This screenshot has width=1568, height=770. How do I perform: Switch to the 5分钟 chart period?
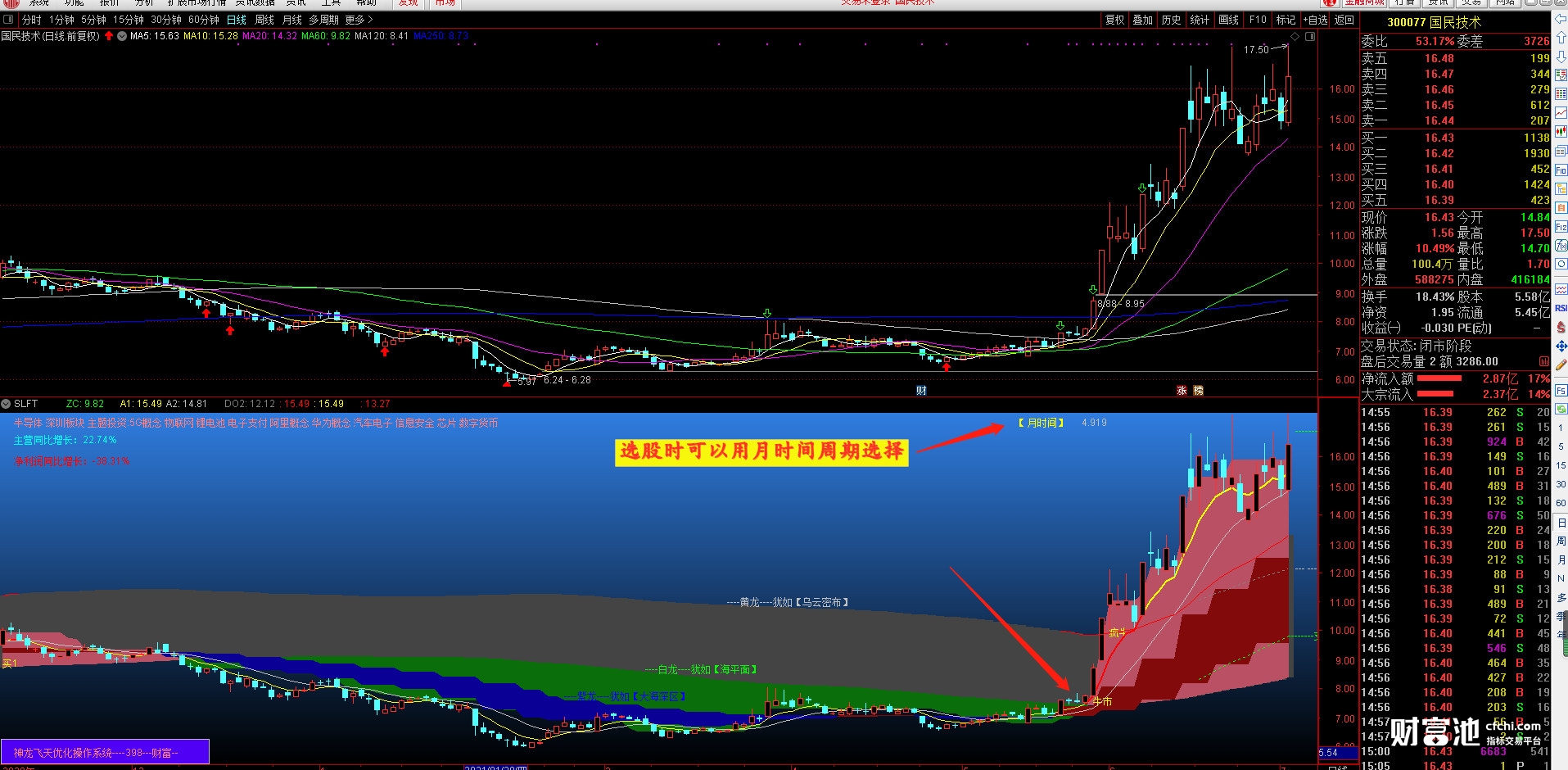click(x=93, y=20)
